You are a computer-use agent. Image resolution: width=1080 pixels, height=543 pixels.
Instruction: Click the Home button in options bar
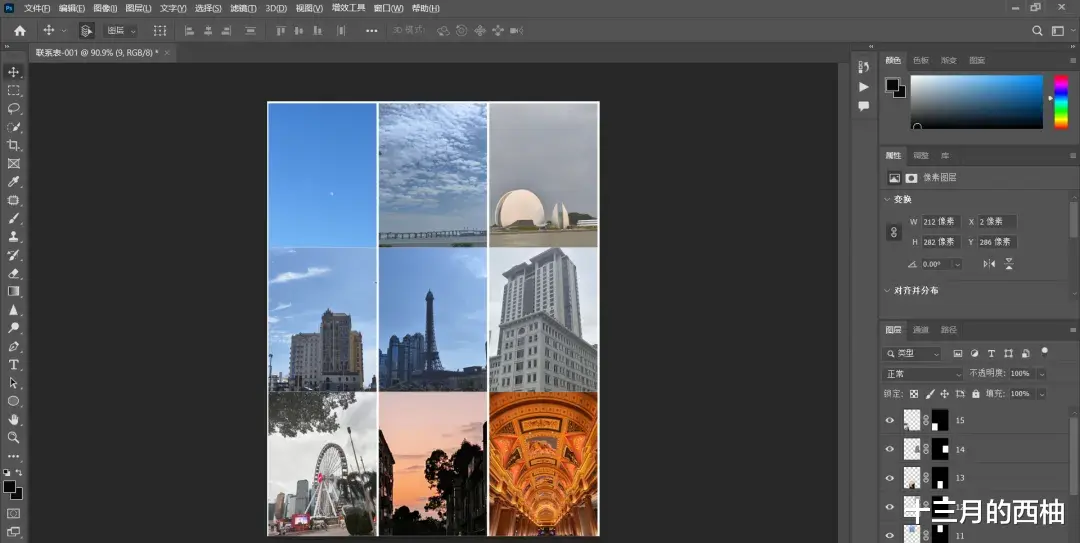(x=20, y=30)
